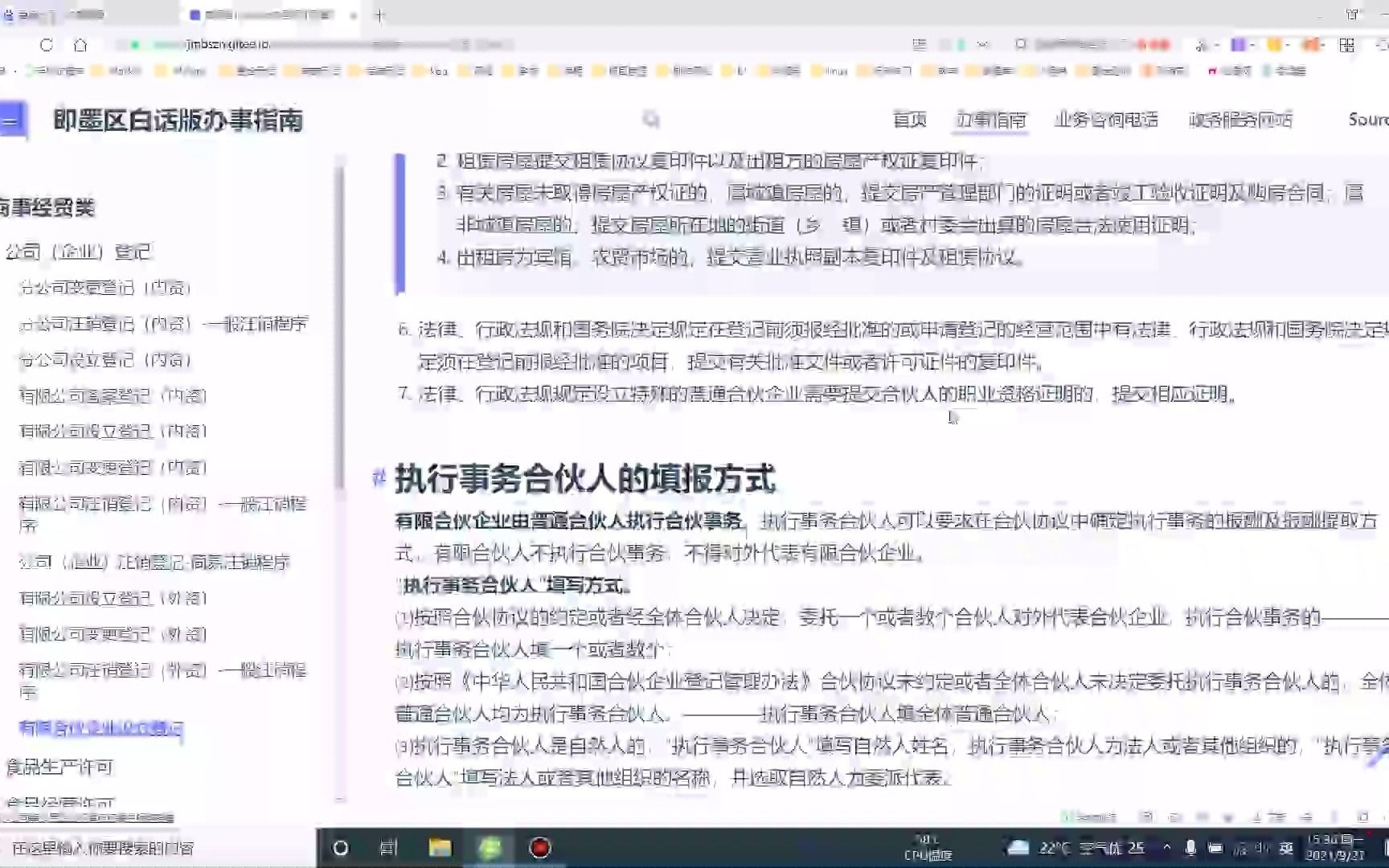This screenshot has height=868, width=1389.
Task: Open Task View on the taskbar
Action: pyautogui.click(x=389, y=848)
